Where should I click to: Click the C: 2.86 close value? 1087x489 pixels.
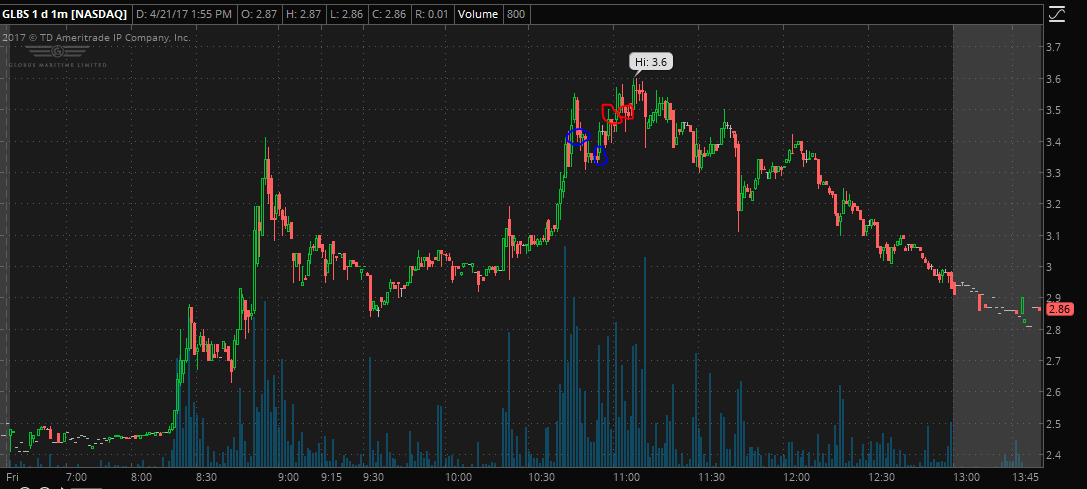[390, 14]
